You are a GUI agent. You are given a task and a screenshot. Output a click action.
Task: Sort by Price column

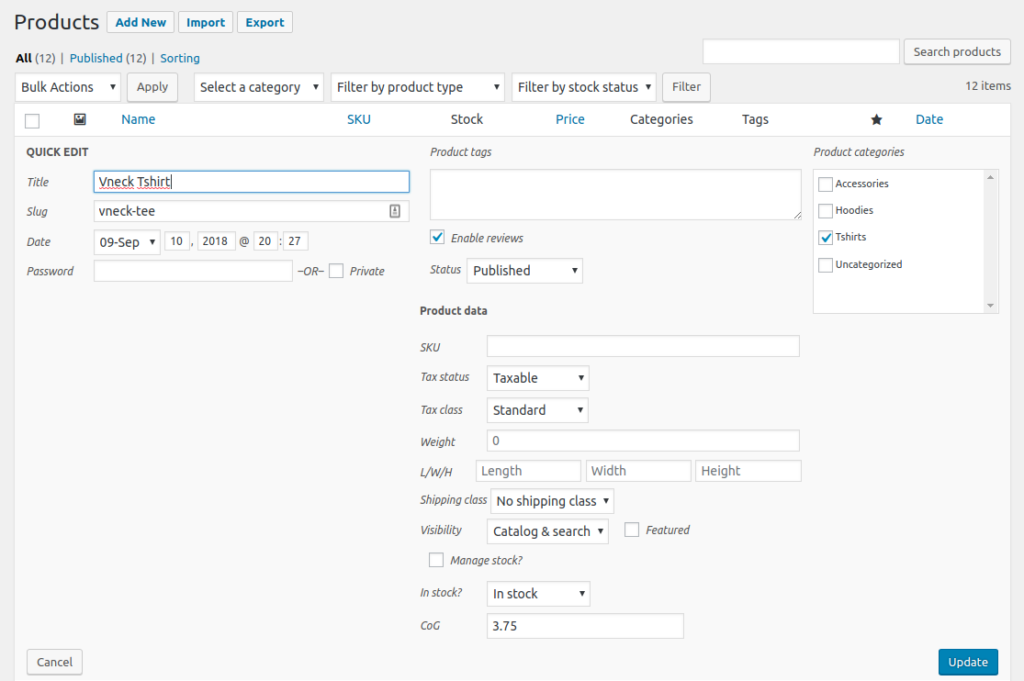click(x=569, y=119)
